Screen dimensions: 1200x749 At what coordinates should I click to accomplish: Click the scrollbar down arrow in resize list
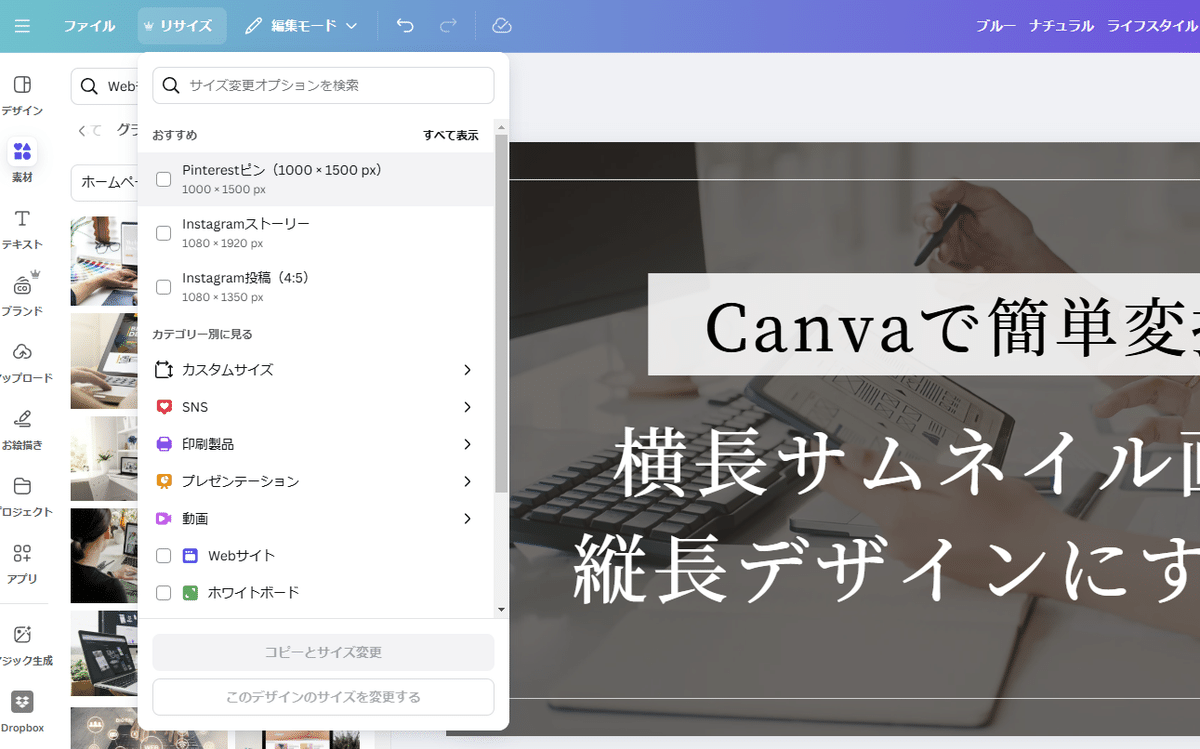(x=502, y=610)
